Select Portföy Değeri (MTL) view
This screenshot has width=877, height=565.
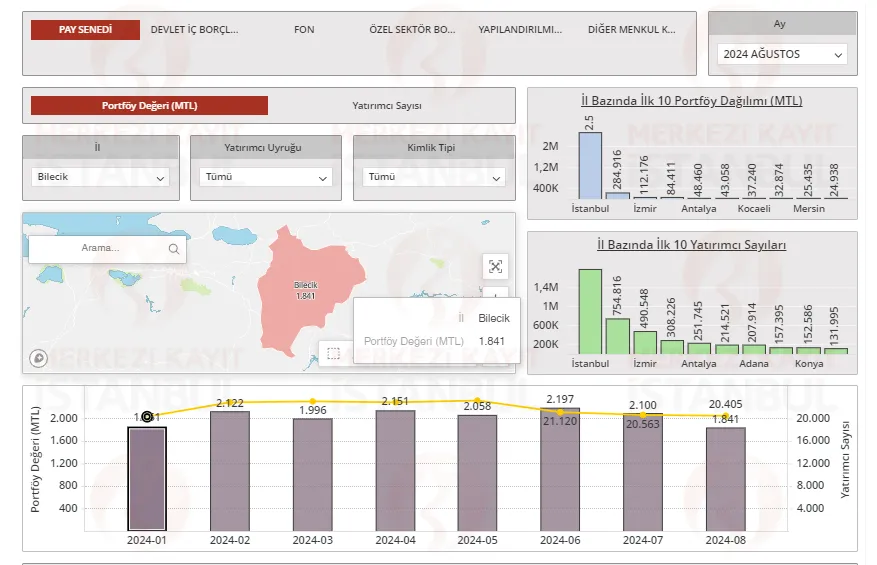(x=149, y=106)
